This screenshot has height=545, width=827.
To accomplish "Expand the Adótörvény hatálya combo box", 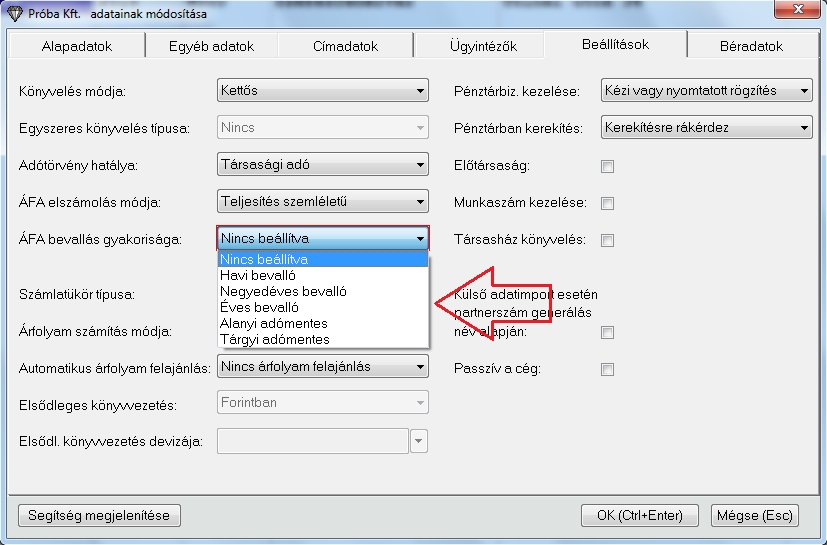I will pos(322,165).
